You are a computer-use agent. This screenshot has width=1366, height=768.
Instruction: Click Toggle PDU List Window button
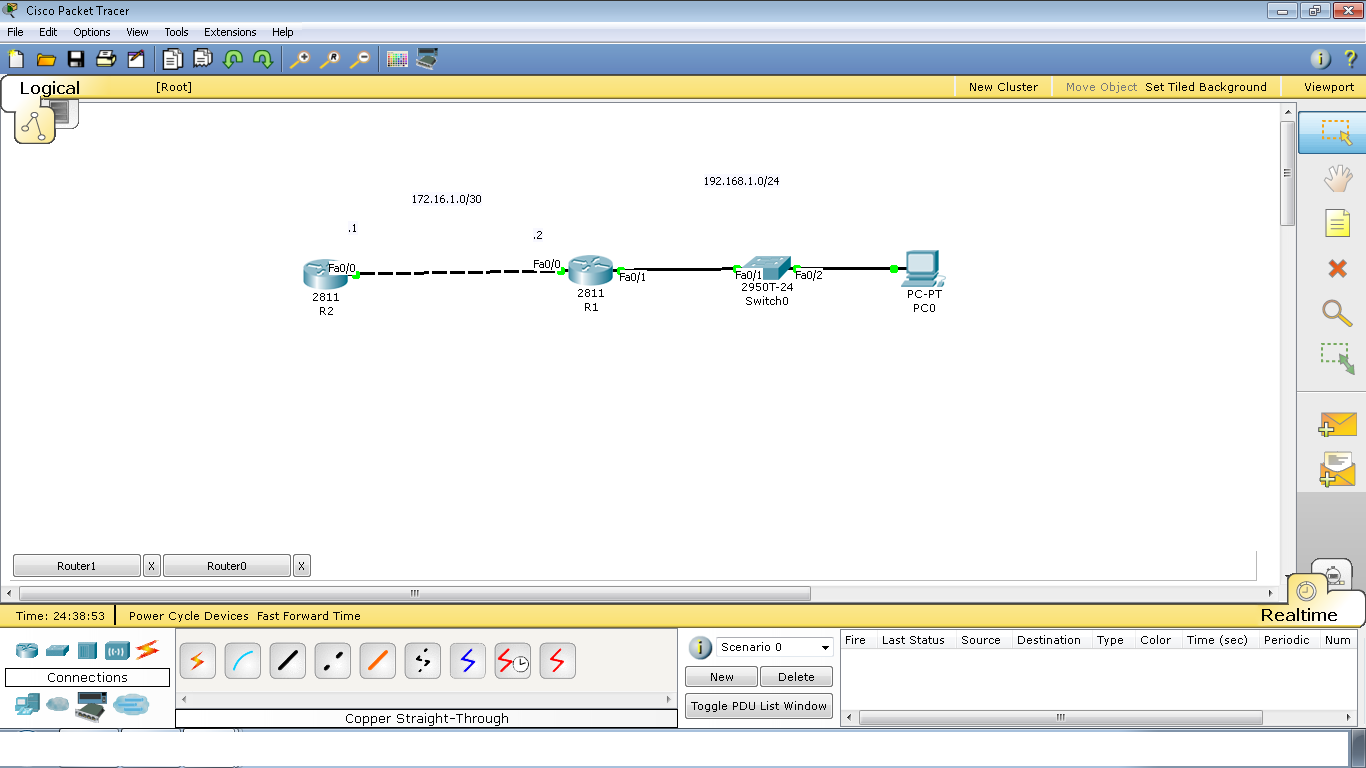tap(759, 706)
